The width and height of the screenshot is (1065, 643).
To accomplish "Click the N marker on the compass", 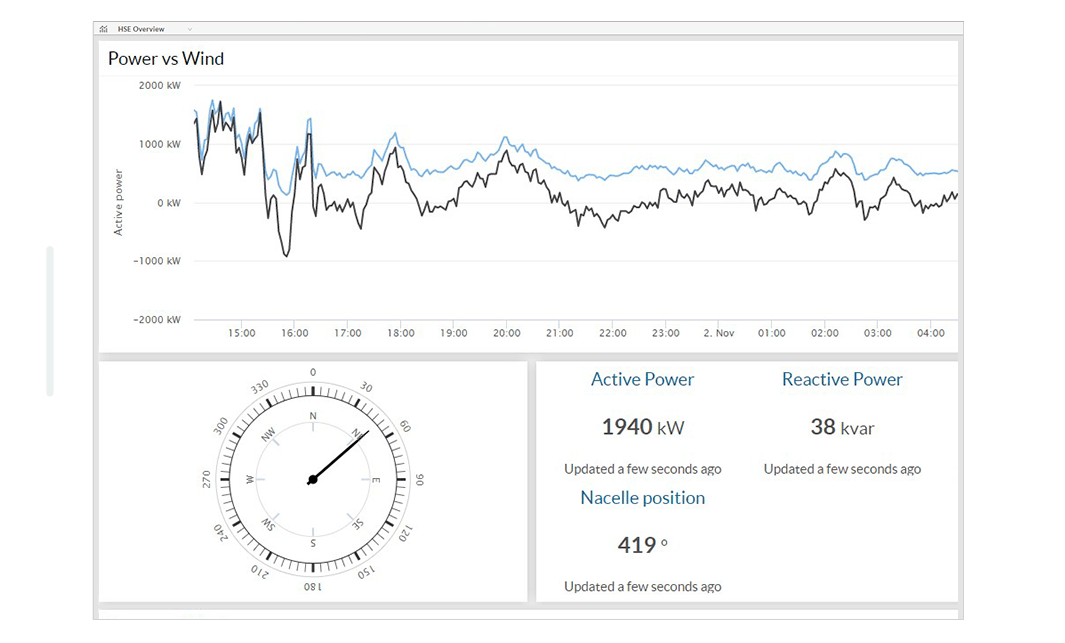I will click(x=312, y=416).
